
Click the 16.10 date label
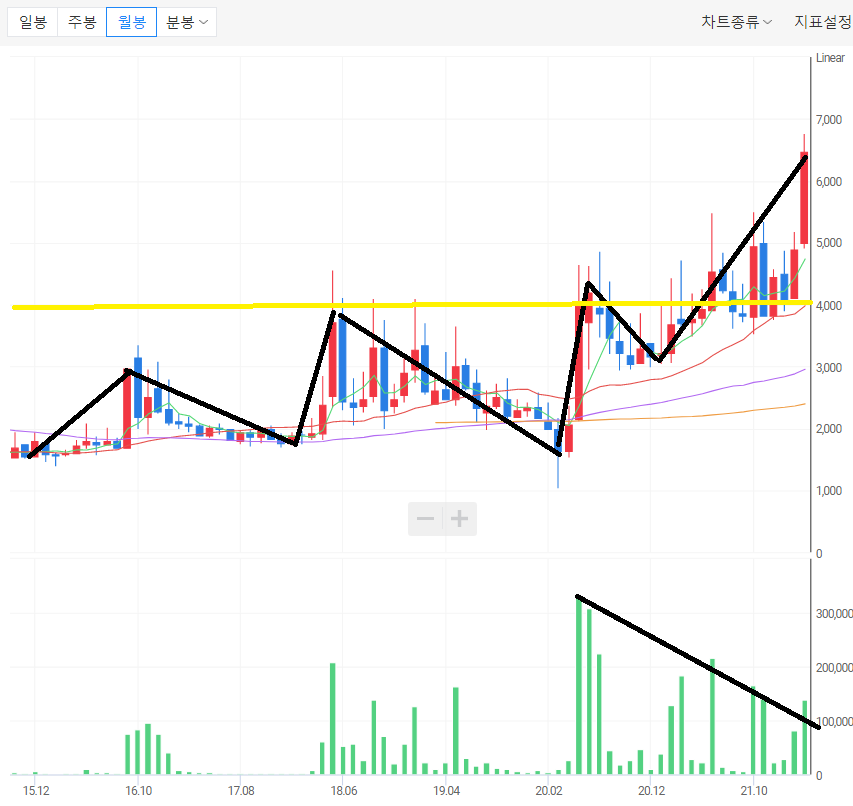139,791
